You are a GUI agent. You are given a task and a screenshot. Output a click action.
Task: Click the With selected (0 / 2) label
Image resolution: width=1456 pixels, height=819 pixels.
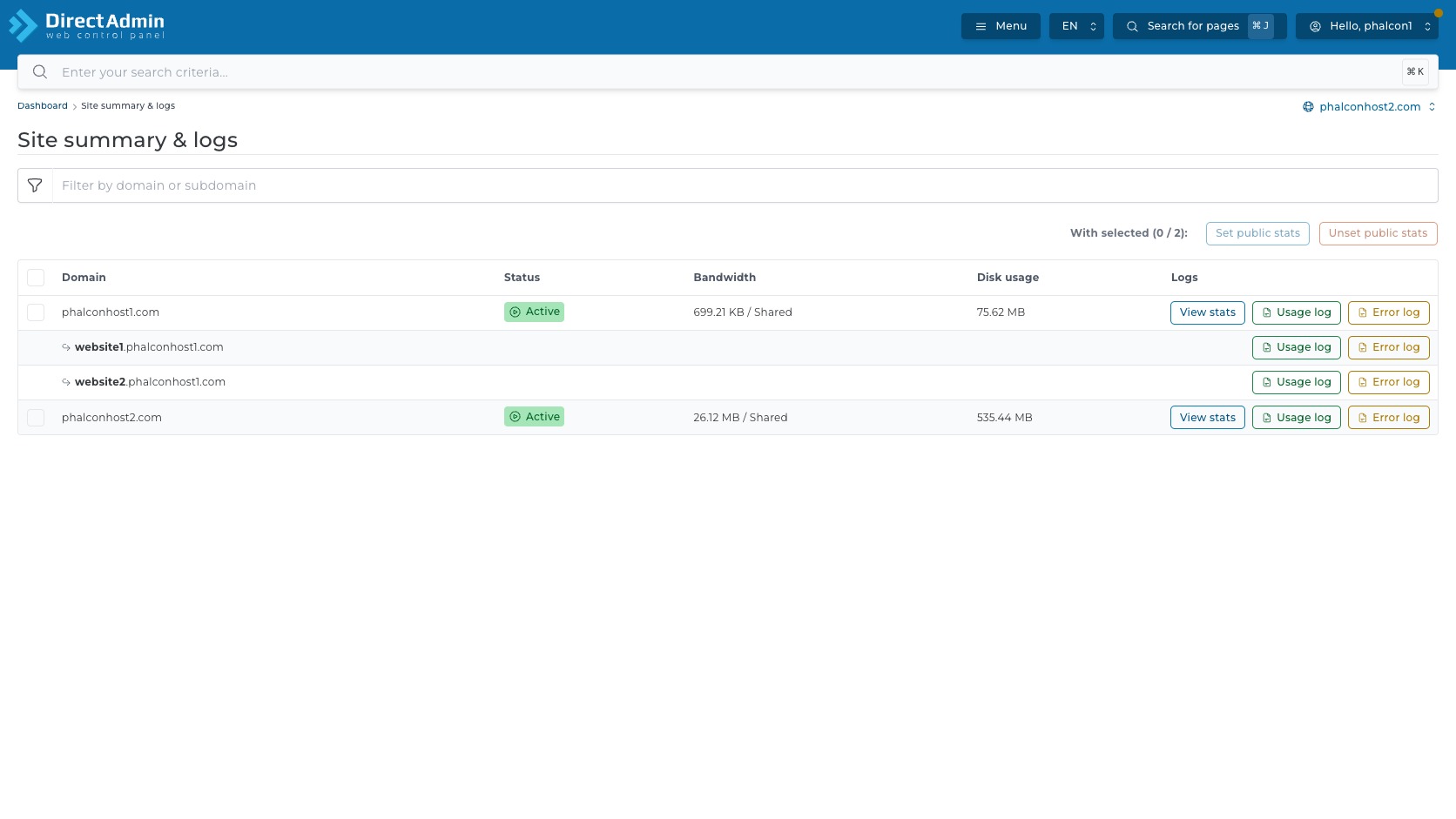click(x=1129, y=233)
